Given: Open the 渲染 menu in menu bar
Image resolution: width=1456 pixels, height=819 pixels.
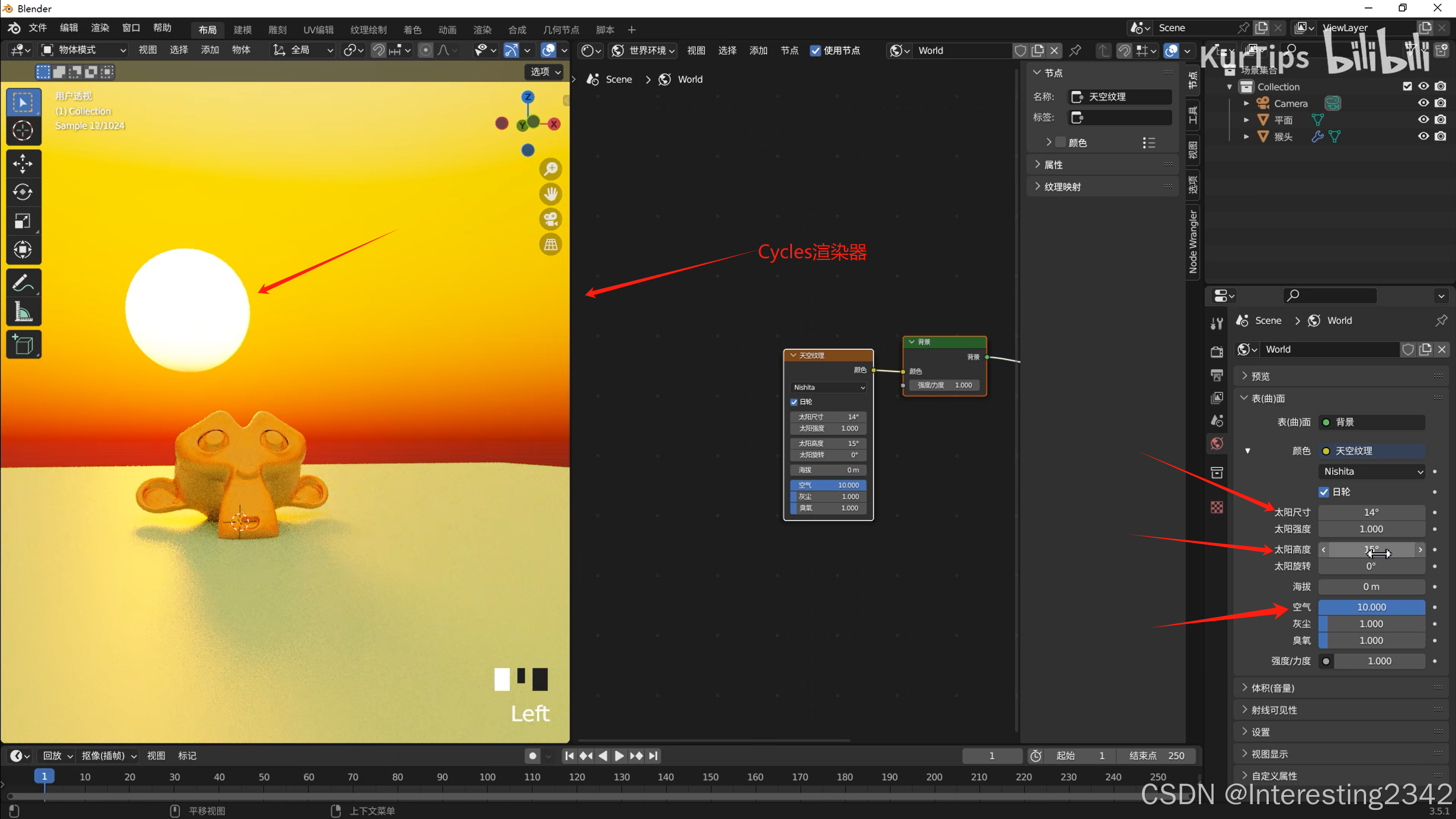Looking at the screenshot, I should point(100,28).
